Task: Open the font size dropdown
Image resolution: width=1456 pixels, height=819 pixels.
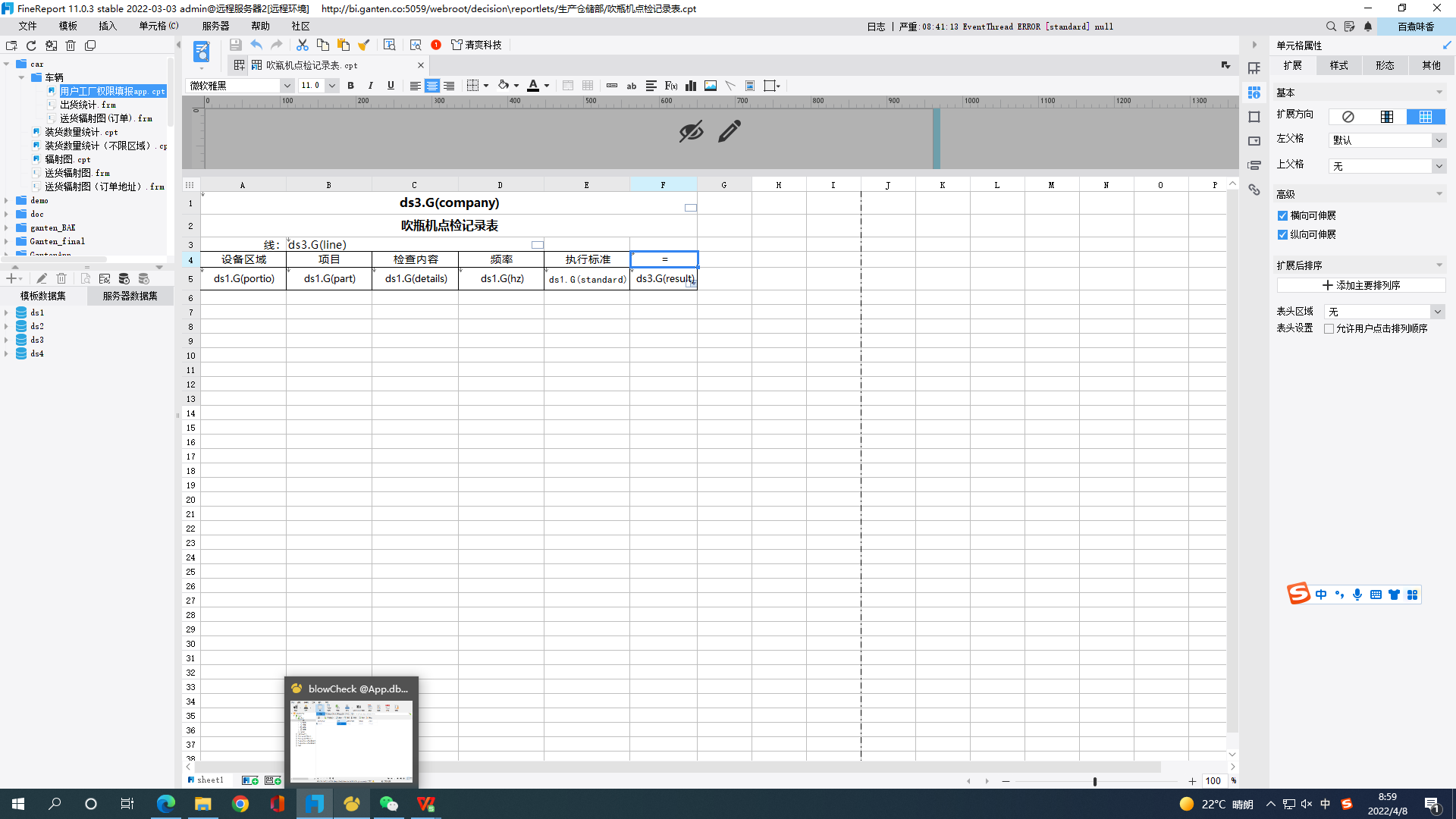Action: 332,86
